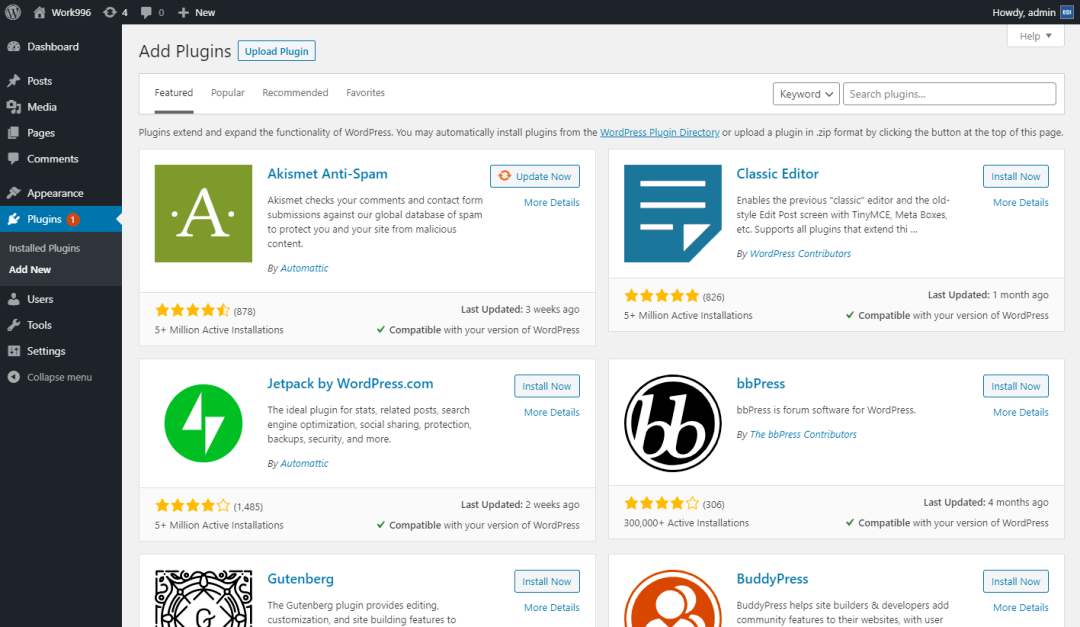Expand the Help panel
This screenshot has height=627, width=1080.
[1035, 36]
